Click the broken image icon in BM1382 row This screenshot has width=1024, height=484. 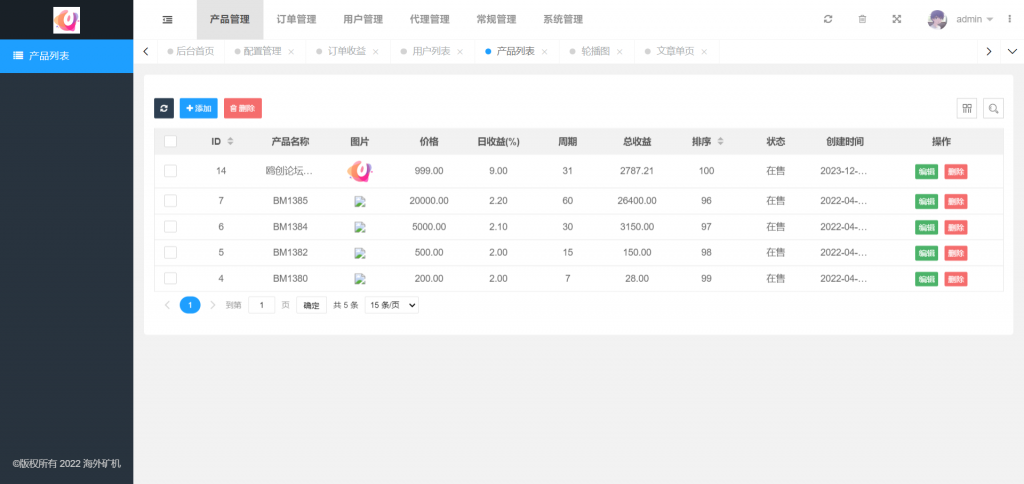360,253
